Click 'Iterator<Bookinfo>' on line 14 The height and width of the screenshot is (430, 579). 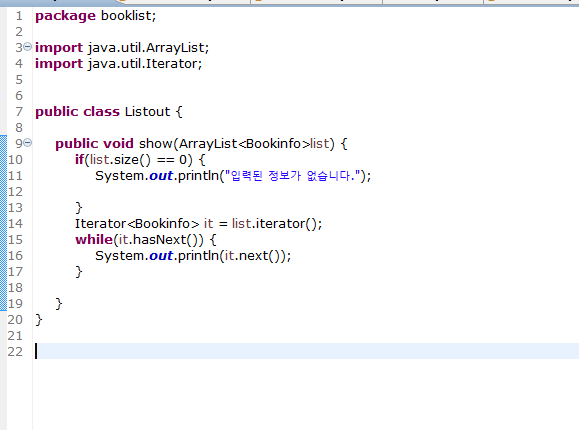(x=137, y=223)
